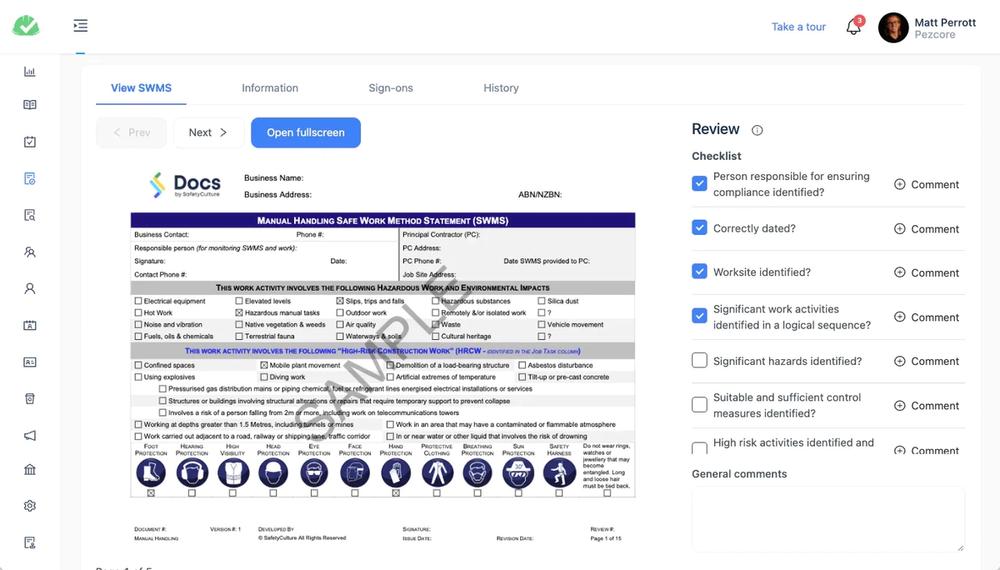Click the 'Checklist' heading text

pos(716,156)
